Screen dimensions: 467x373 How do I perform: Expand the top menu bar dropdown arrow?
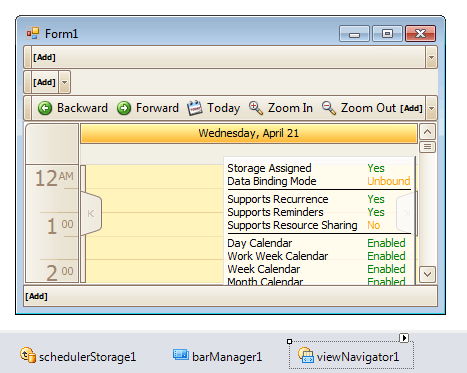[431, 57]
